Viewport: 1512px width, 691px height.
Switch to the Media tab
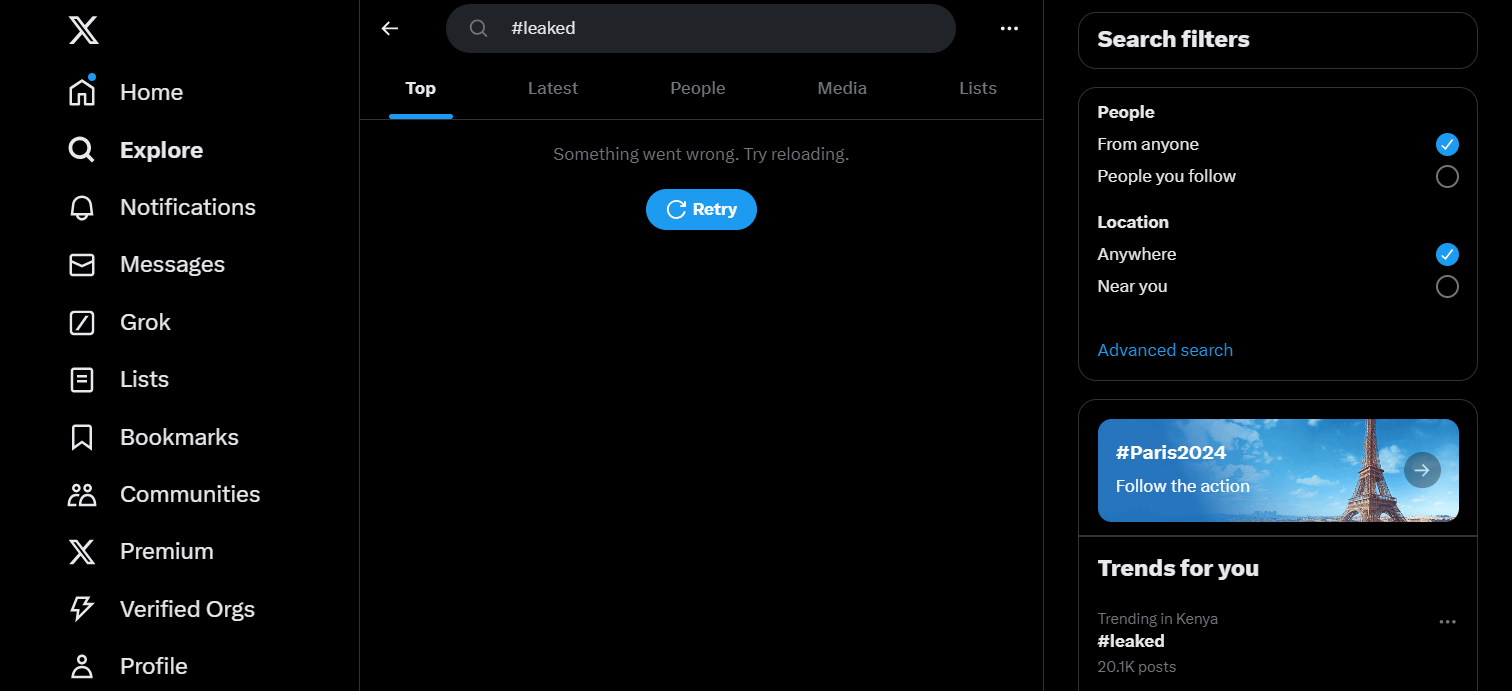(842, 88)
